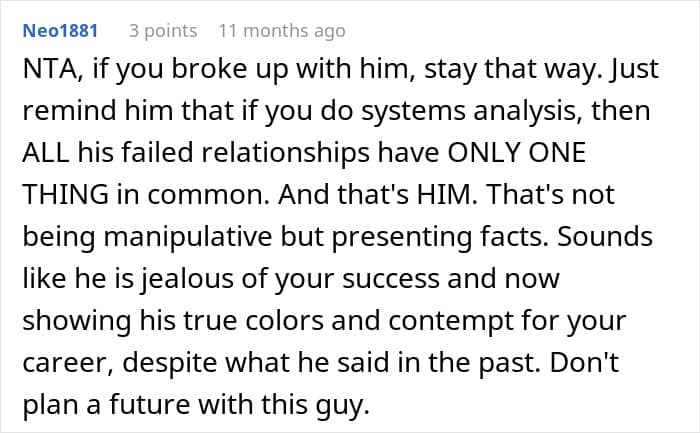
Task: Click the "3 points" score label
Action: point(163,31)
